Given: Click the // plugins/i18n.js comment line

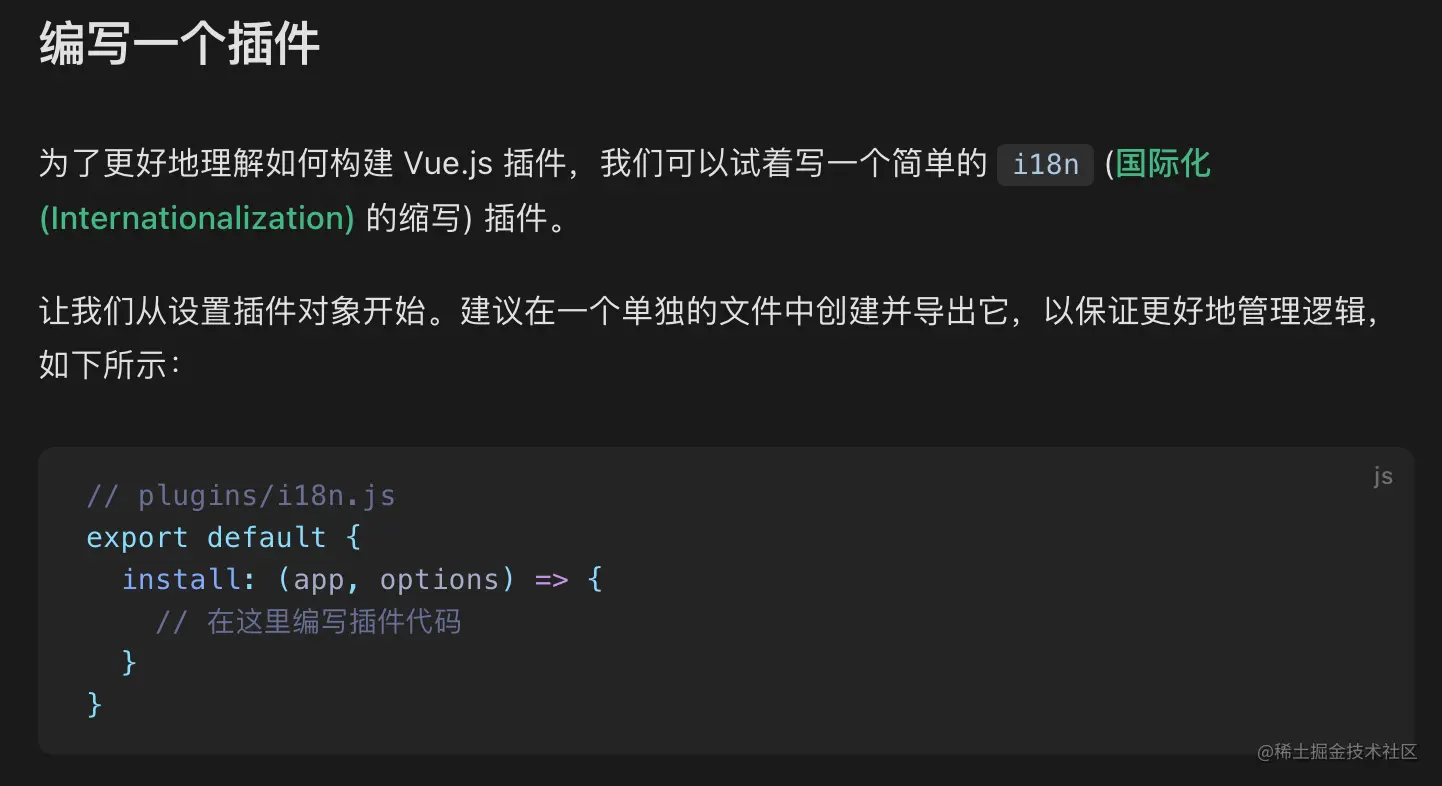Looking at the screenshot, I should coord(241,496).
